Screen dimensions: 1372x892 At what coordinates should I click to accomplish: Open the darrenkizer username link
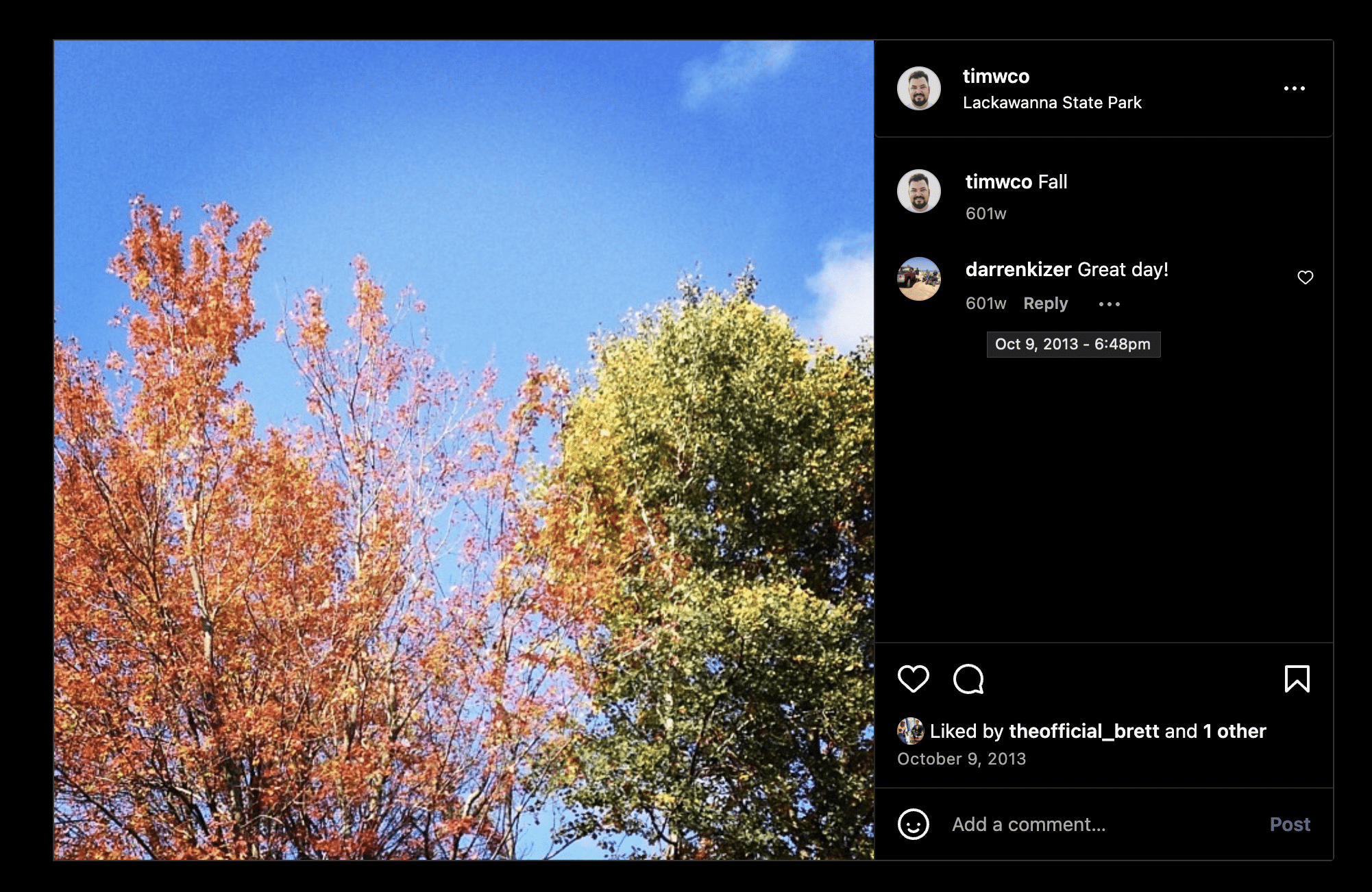tap(1018, 269)
